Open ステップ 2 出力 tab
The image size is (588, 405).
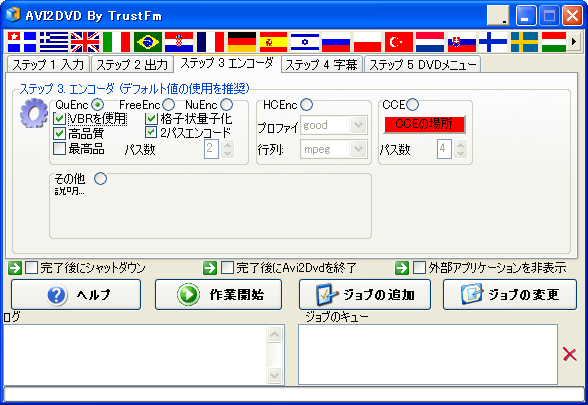(132, 64)
